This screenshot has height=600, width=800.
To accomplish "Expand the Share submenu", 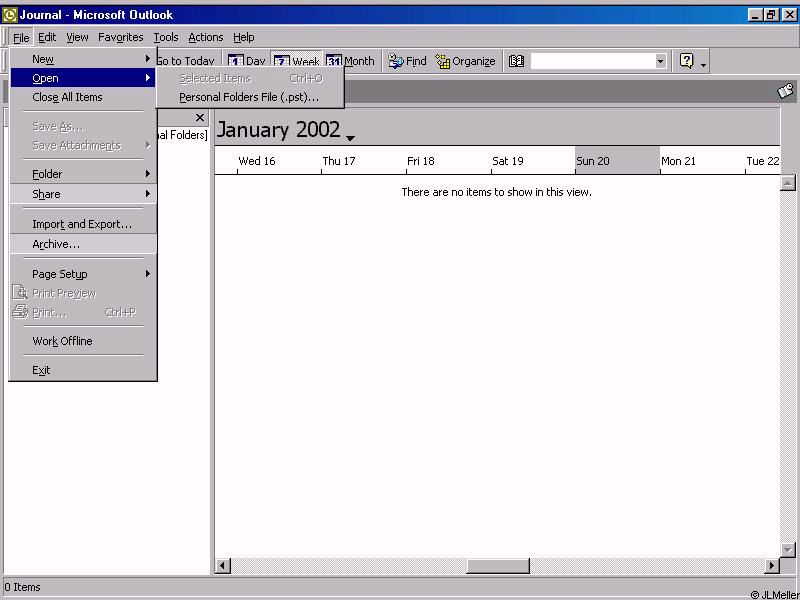I will (83, 194).
